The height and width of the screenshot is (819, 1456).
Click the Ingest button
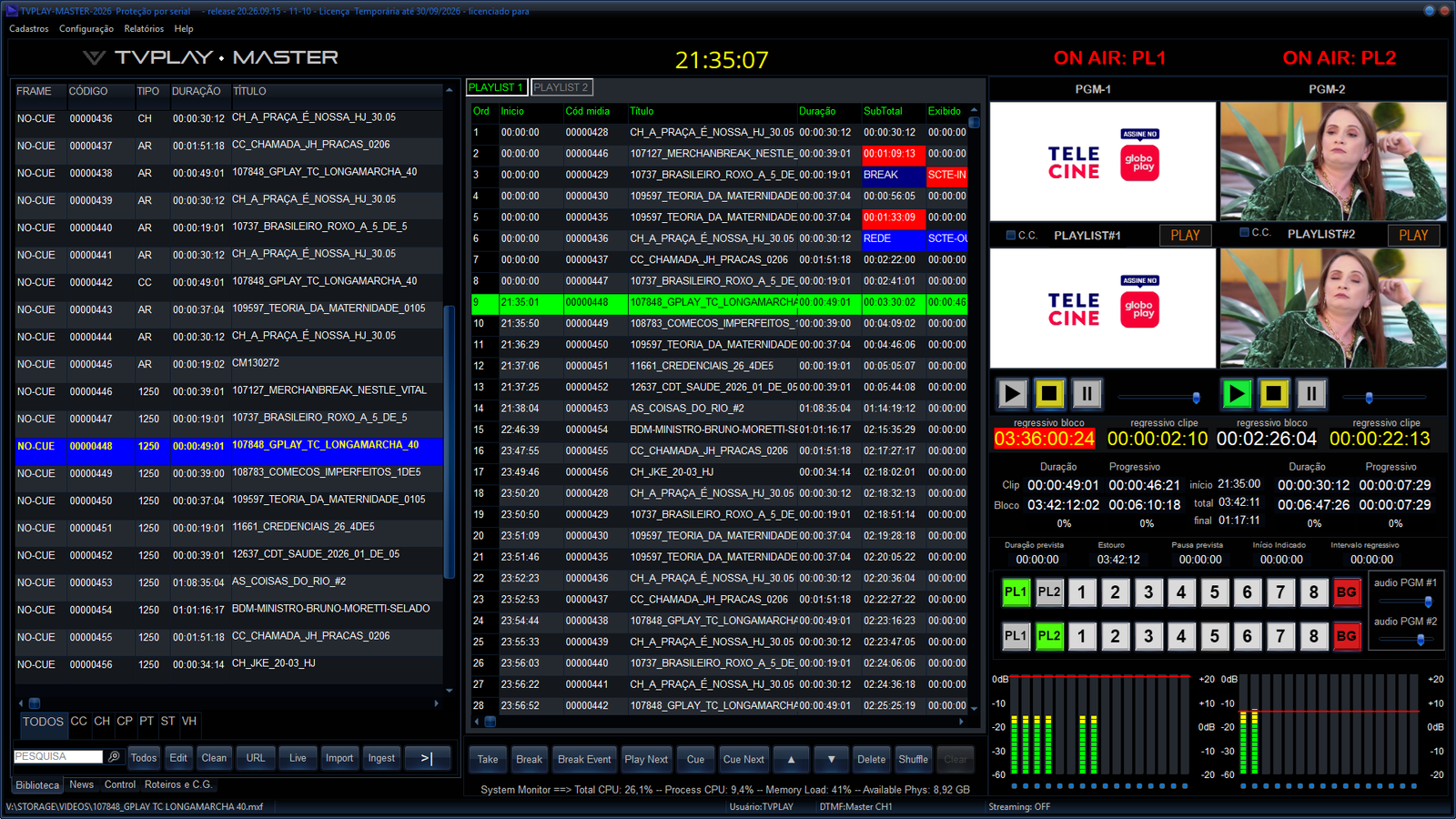[381, 758]
